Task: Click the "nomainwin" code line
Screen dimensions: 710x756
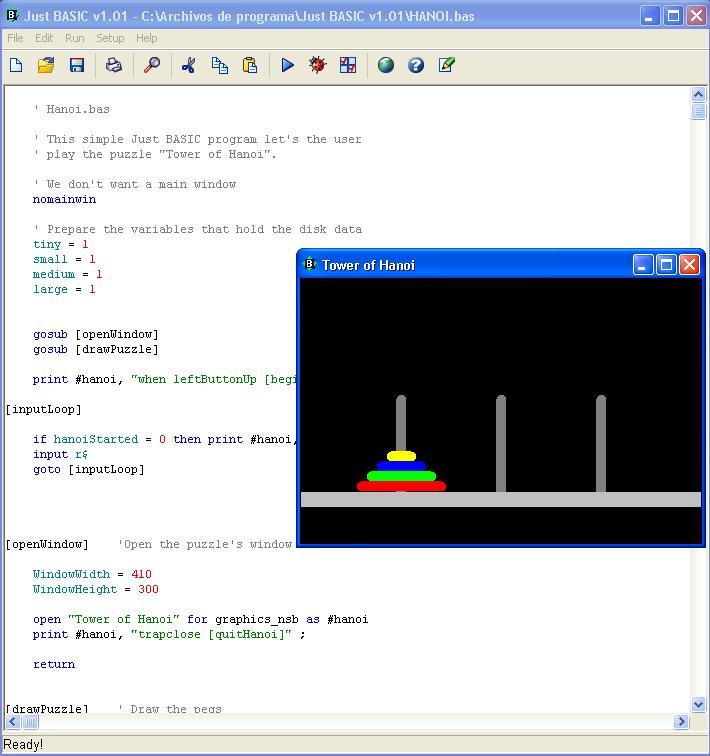Action: (x=64, y=199)
